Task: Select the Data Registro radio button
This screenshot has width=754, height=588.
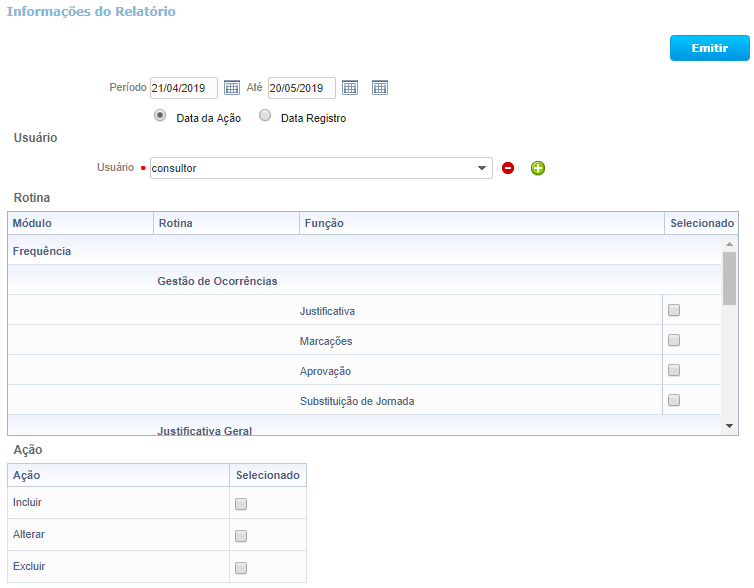Action: (265, 116)
